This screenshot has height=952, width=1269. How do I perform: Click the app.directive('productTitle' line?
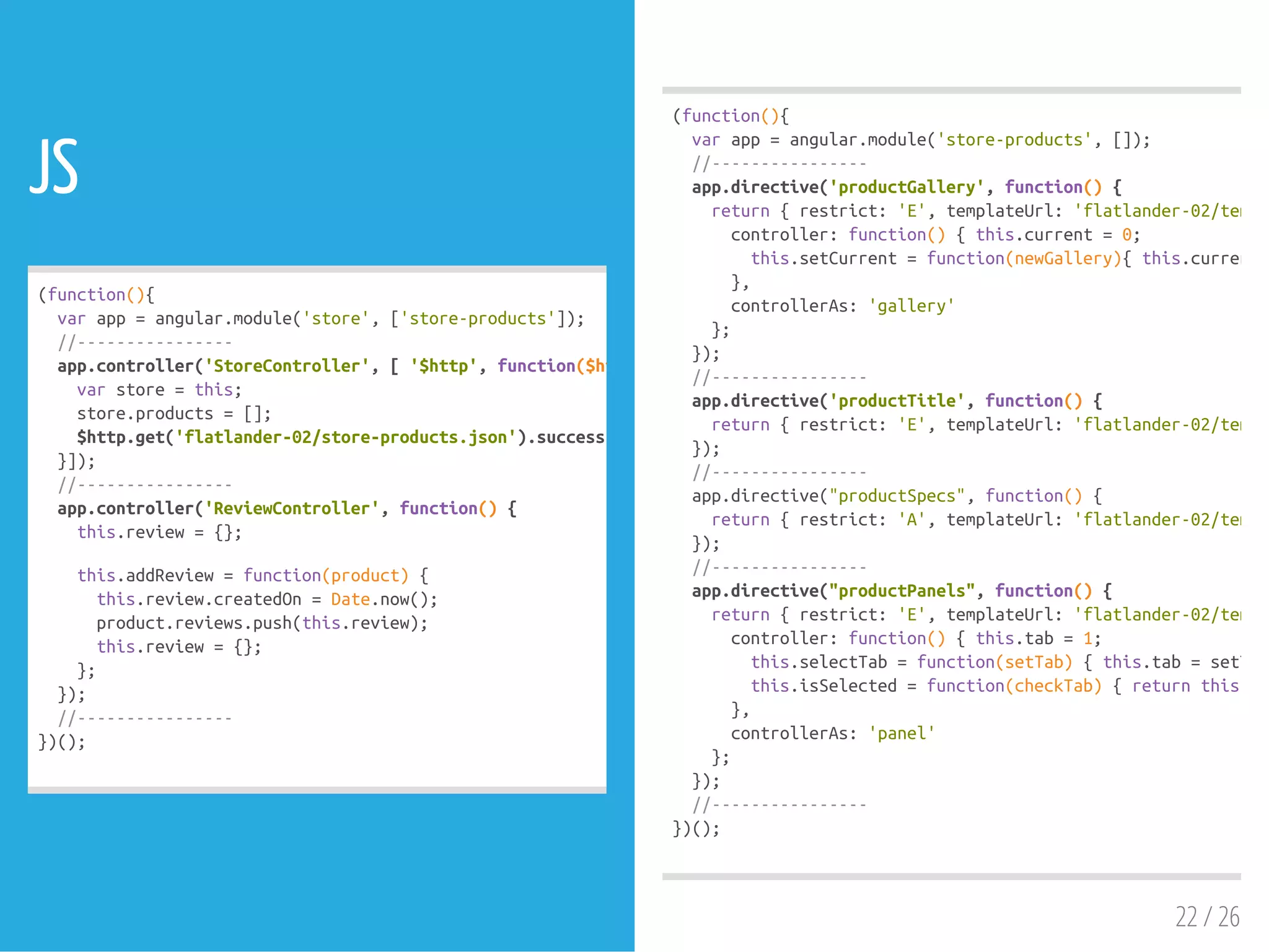897,401
